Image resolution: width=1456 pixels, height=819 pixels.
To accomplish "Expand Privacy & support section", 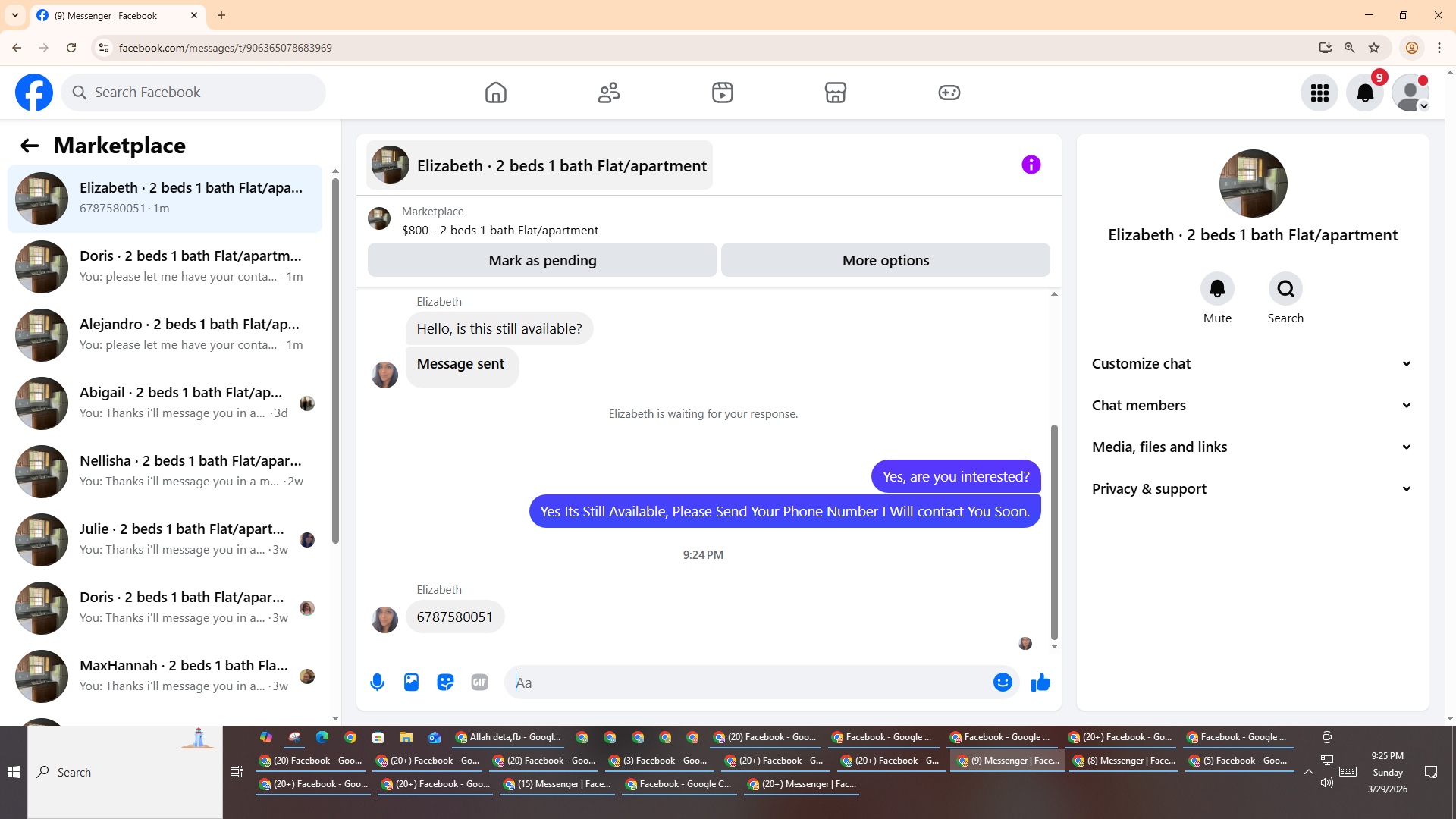I will 1253,489.
